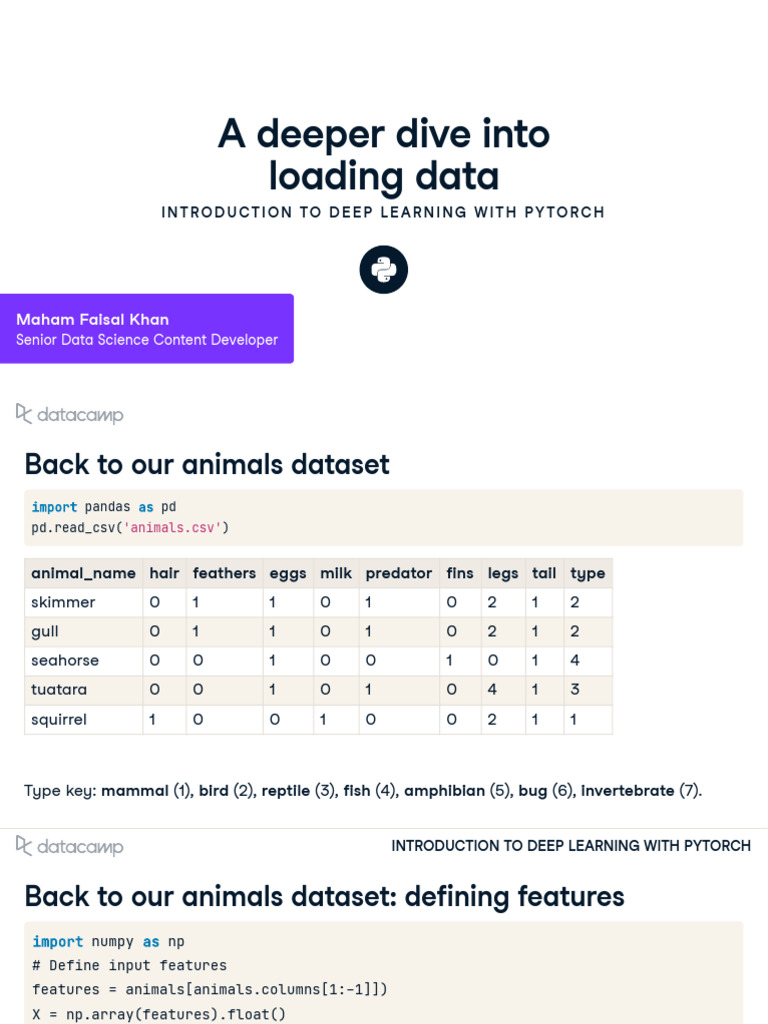Click the animal_name column header
768x1024 pixels.
point(84,573)
